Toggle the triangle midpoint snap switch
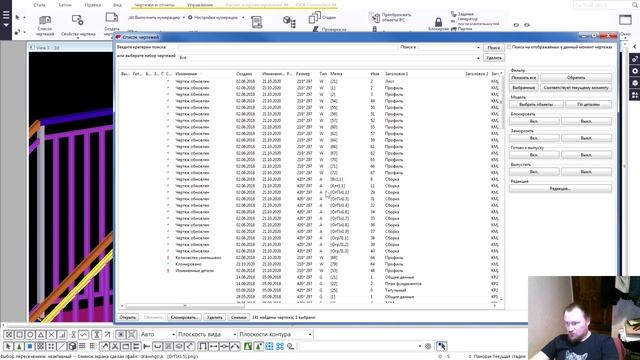Viewport: 640px width, 360px height. (x=41, y=335)
